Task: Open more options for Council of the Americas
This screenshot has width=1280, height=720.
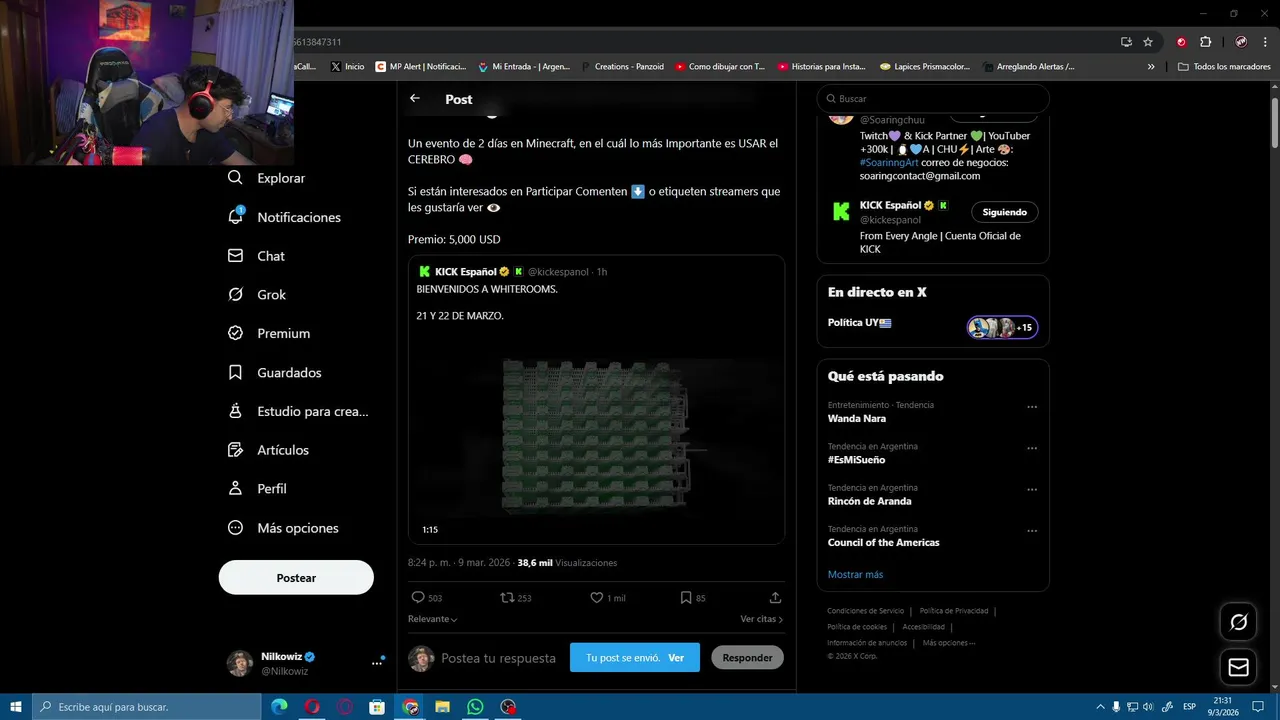Action: [x=1032, y=531]
